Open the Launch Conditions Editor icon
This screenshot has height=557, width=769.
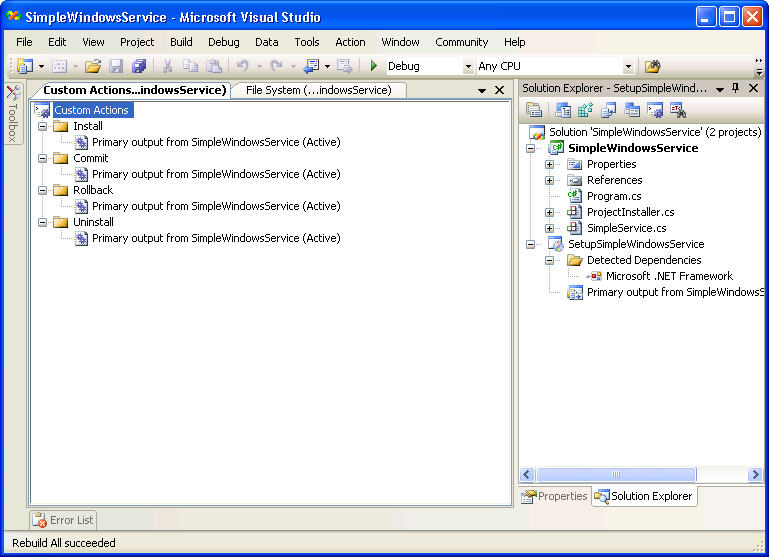point(678,110)
